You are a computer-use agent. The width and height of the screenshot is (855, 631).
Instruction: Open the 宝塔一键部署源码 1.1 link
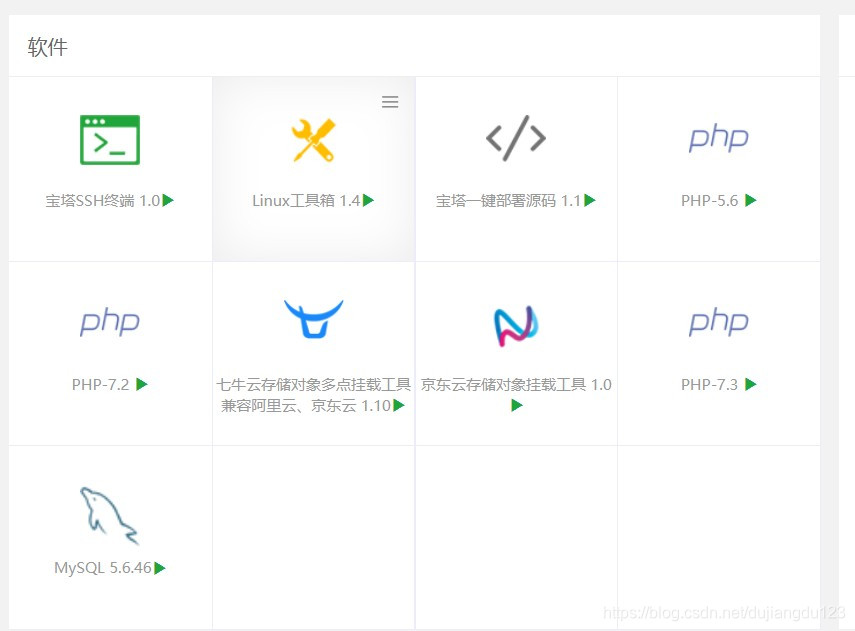[510, 200]
